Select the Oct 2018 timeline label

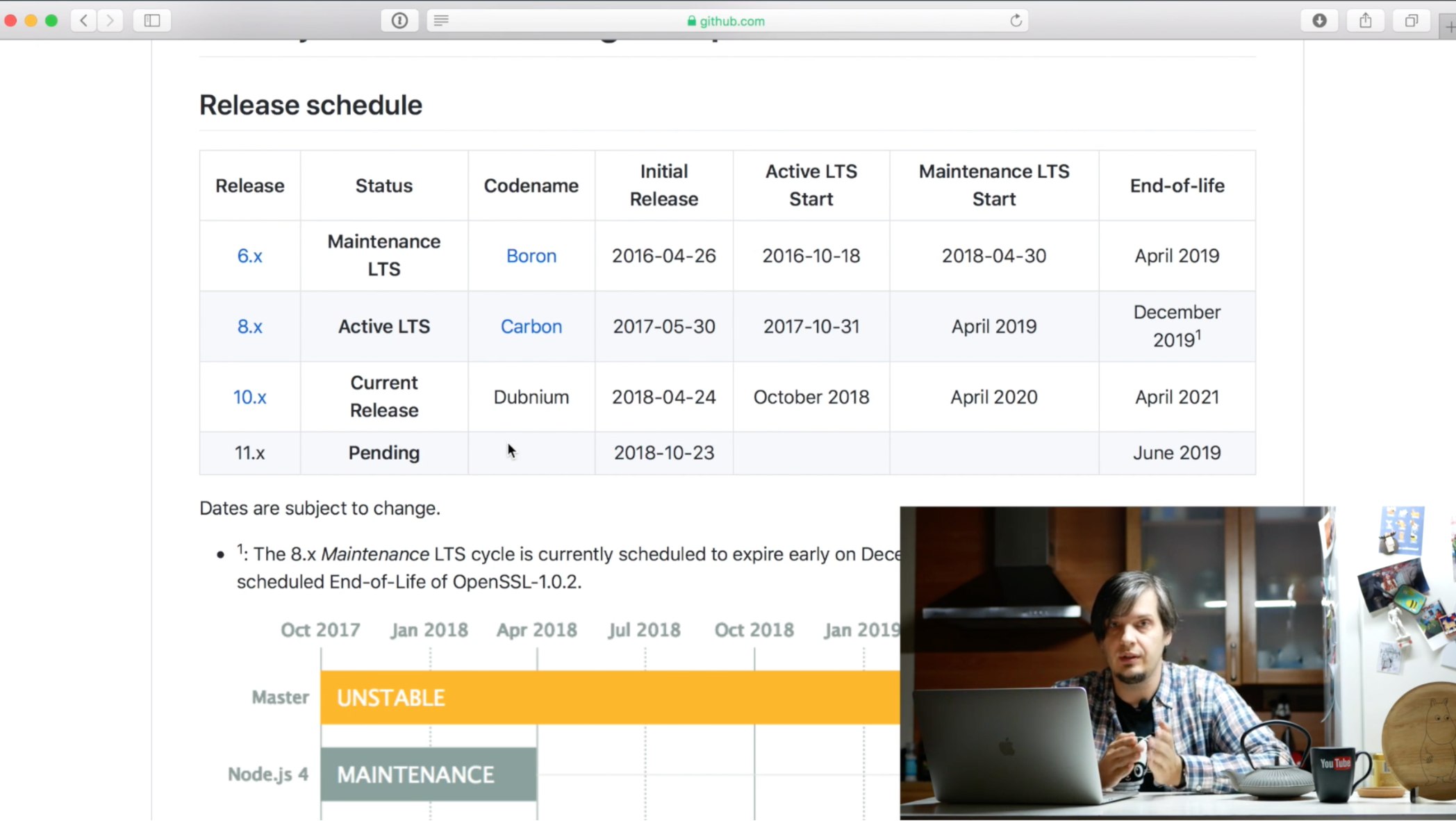754,630
